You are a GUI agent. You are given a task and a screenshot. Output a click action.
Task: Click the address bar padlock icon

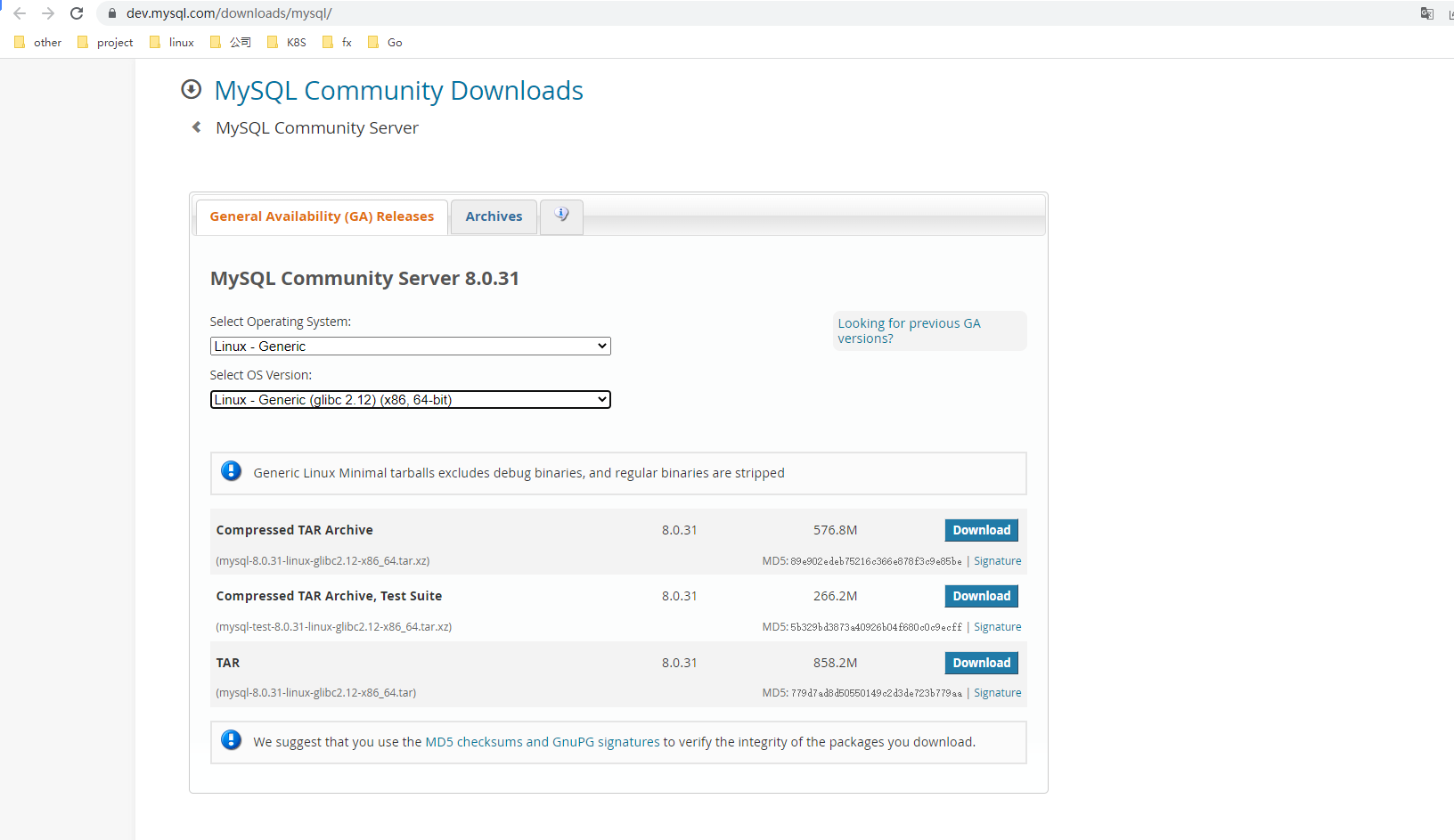(112, 13)
